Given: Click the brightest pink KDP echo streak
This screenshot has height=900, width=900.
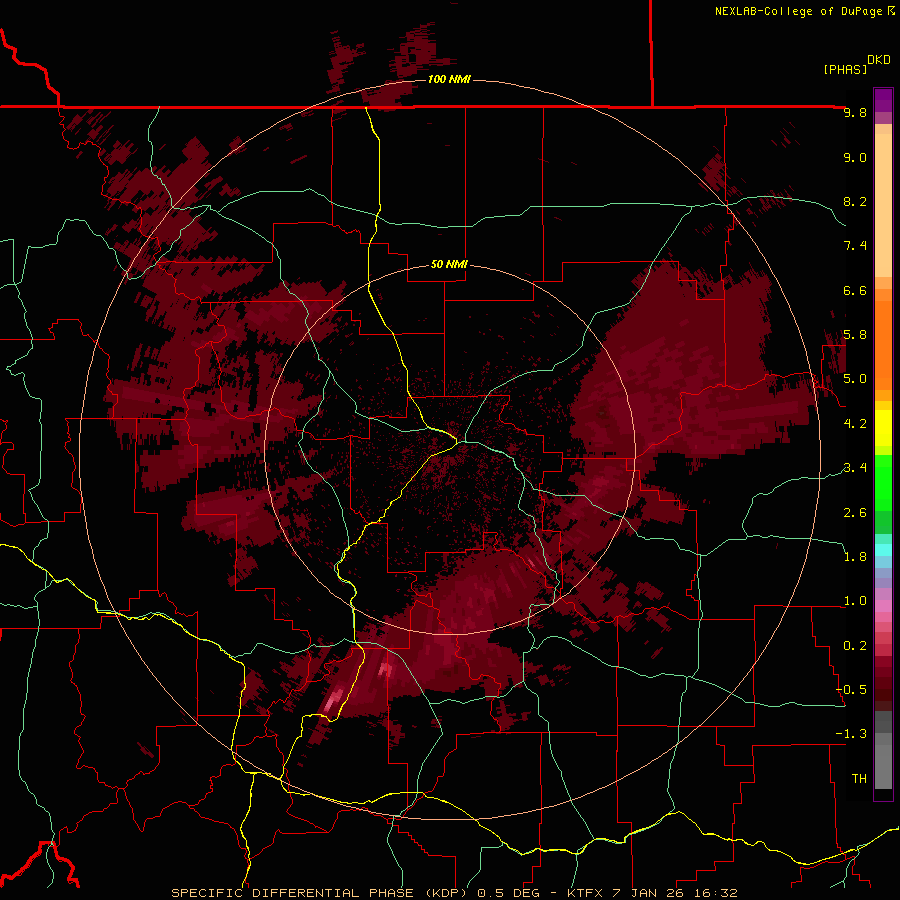Looking at the screenshot, I should 333,700.
